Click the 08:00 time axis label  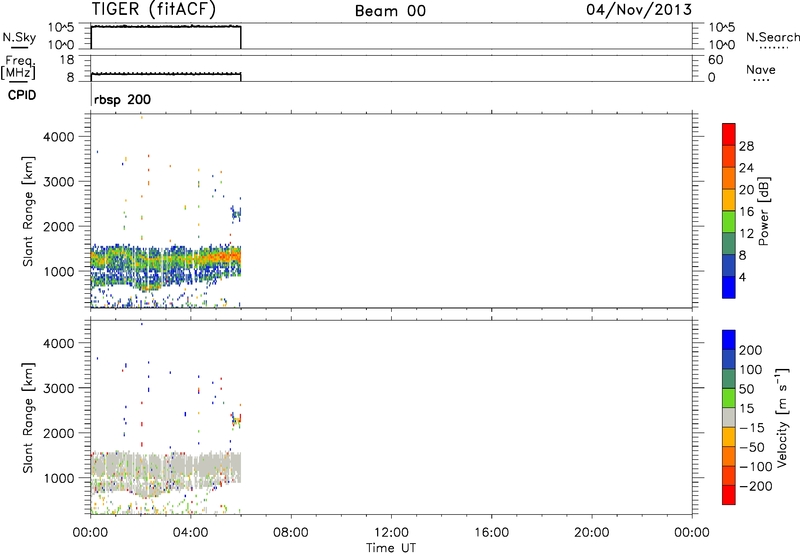pyautogui.click(x=291, y=533)
